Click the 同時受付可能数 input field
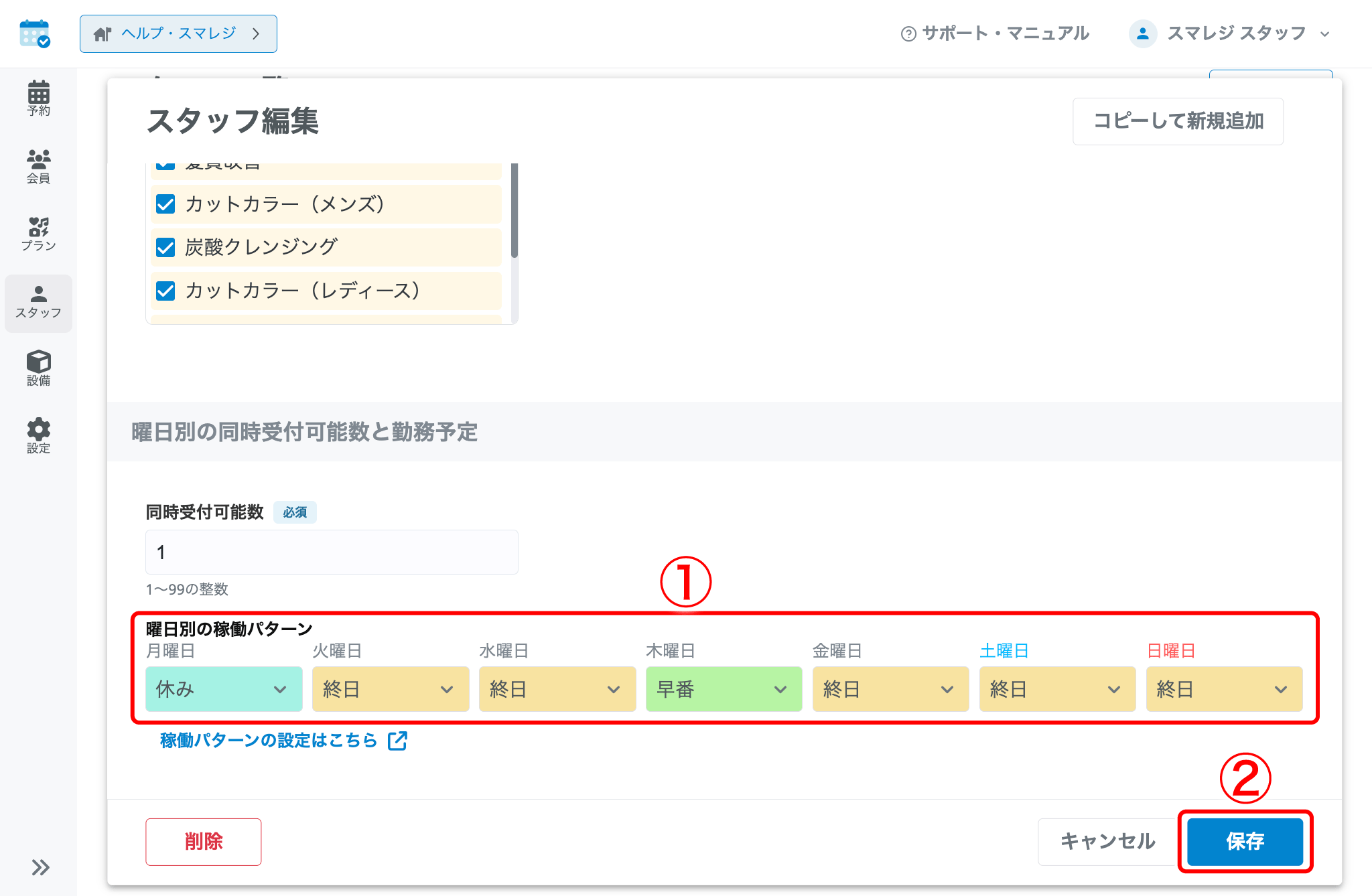Screen dimensions: 1372x896 pos(332,552)
